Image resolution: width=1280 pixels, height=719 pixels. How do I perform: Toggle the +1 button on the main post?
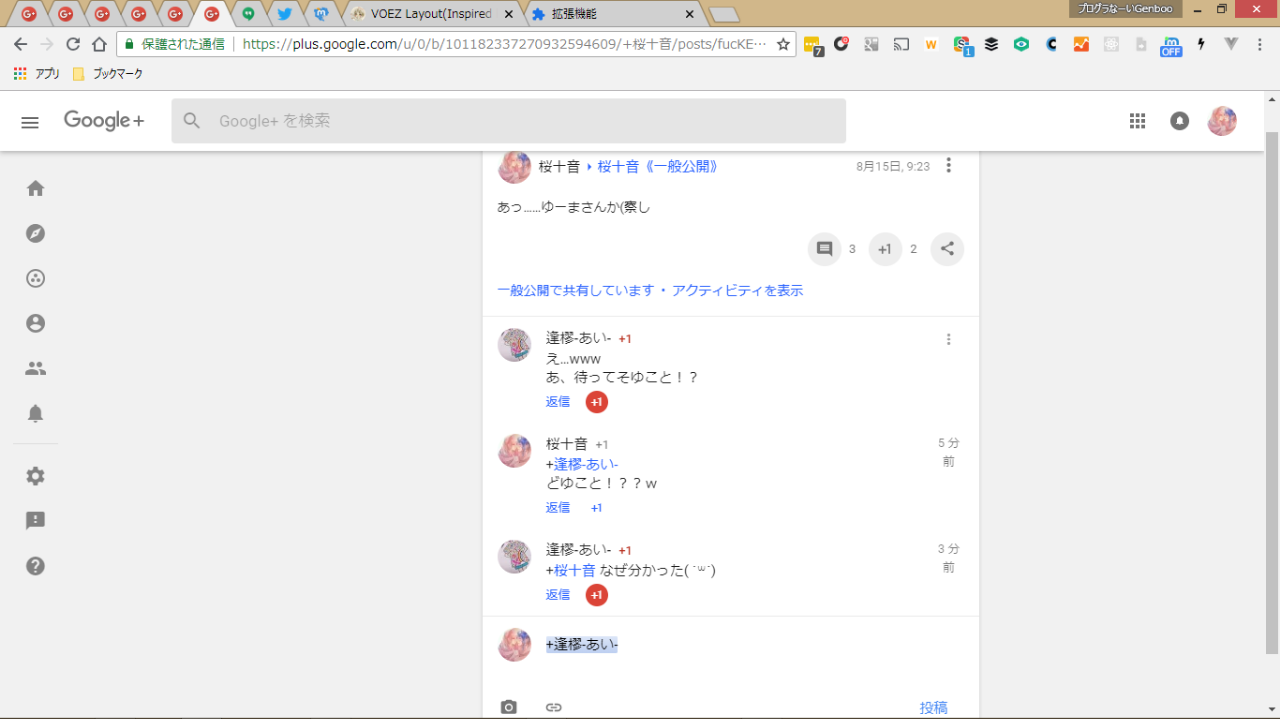[884, 249]
